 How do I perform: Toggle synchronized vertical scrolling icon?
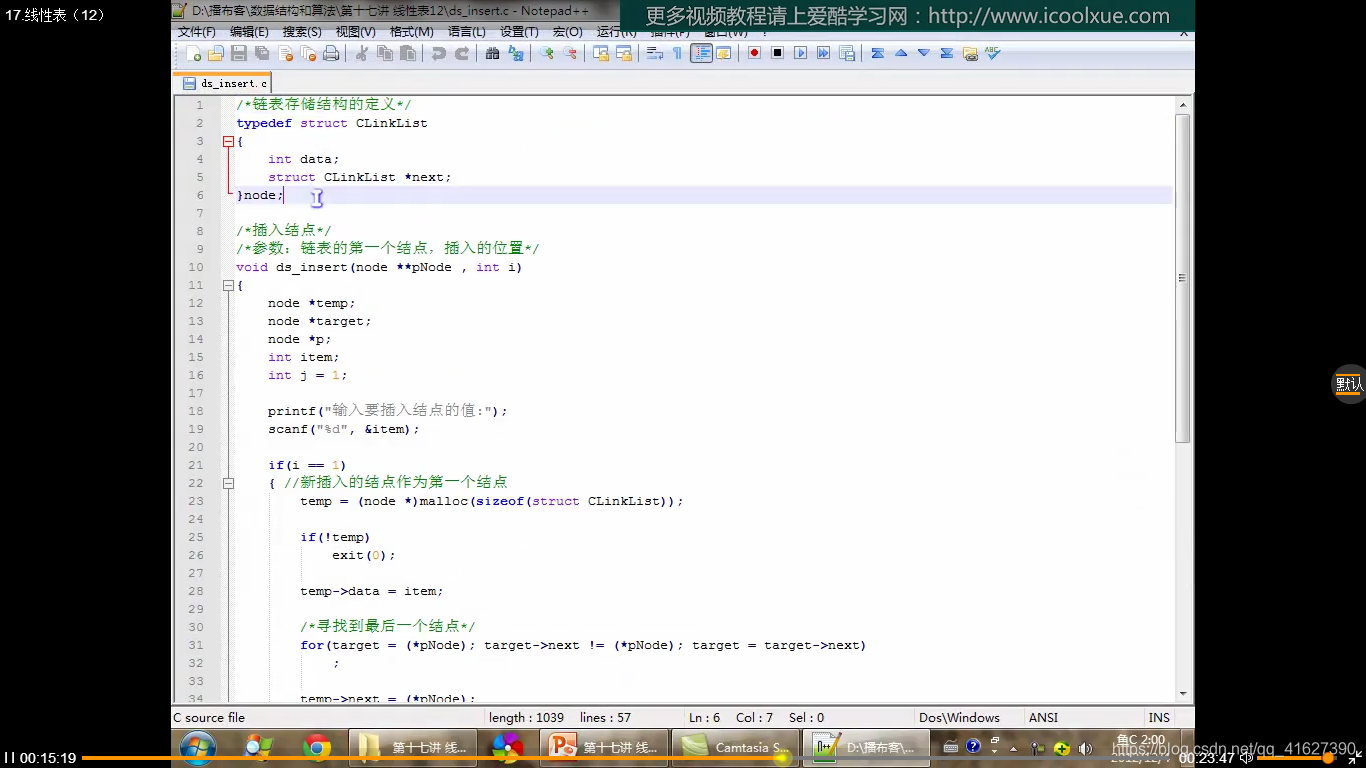[x=601, y=53]
